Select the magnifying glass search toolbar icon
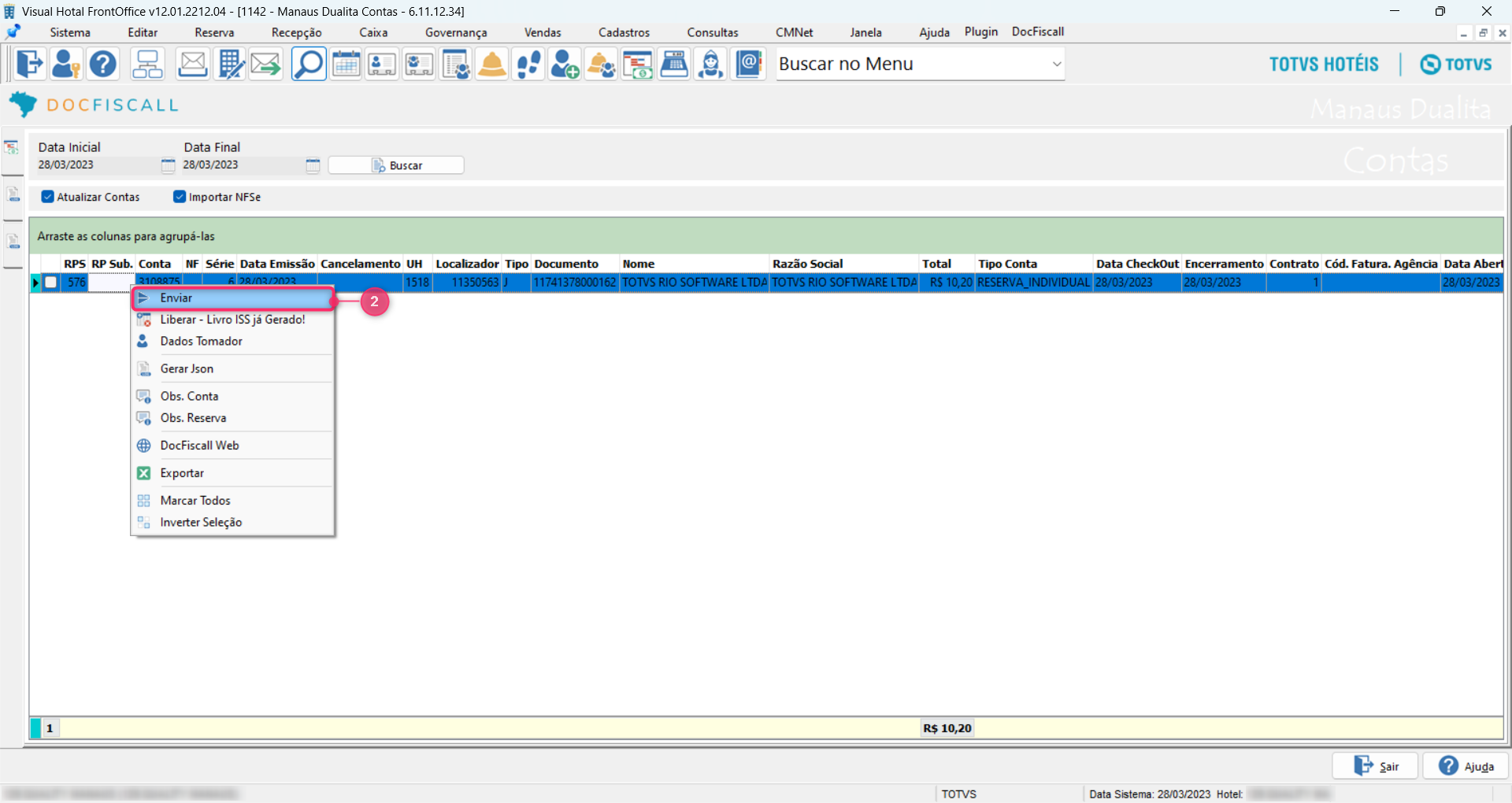This screenshot has height=803, width=1512. coord(309,64)
